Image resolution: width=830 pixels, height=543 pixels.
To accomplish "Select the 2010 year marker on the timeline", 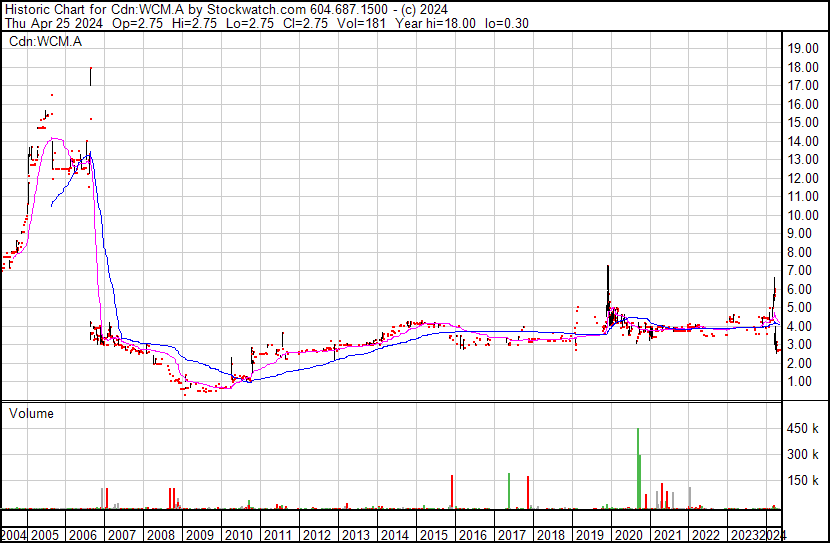I will click(x=239, y=535).
